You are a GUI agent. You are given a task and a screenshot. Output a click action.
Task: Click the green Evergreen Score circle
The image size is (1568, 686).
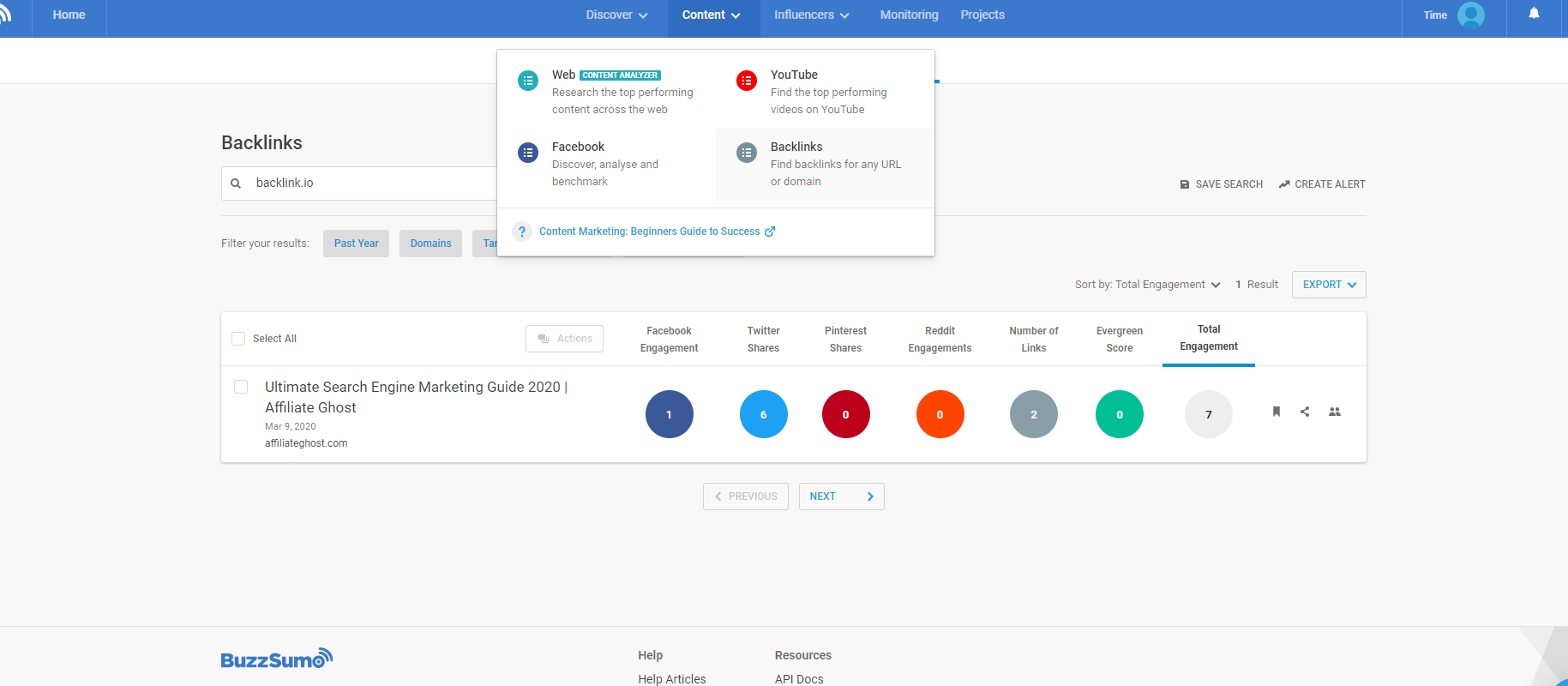coord(1120,414)
